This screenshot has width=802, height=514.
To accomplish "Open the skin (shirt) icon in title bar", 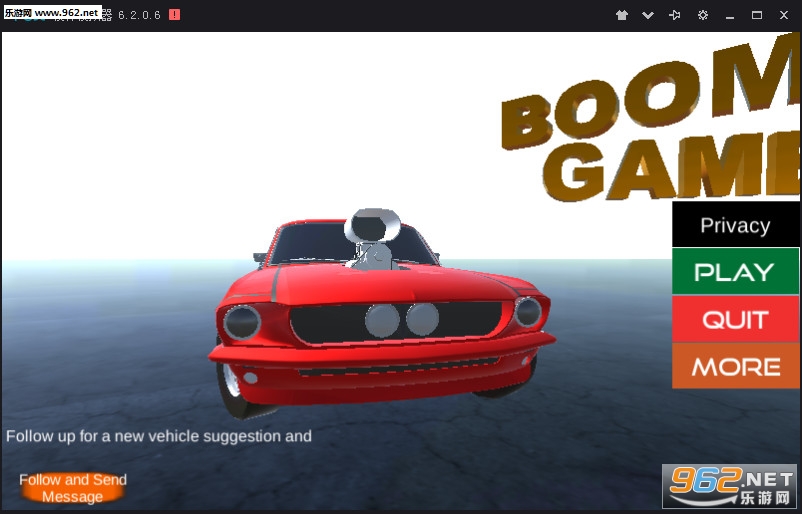I will [621, 15].
